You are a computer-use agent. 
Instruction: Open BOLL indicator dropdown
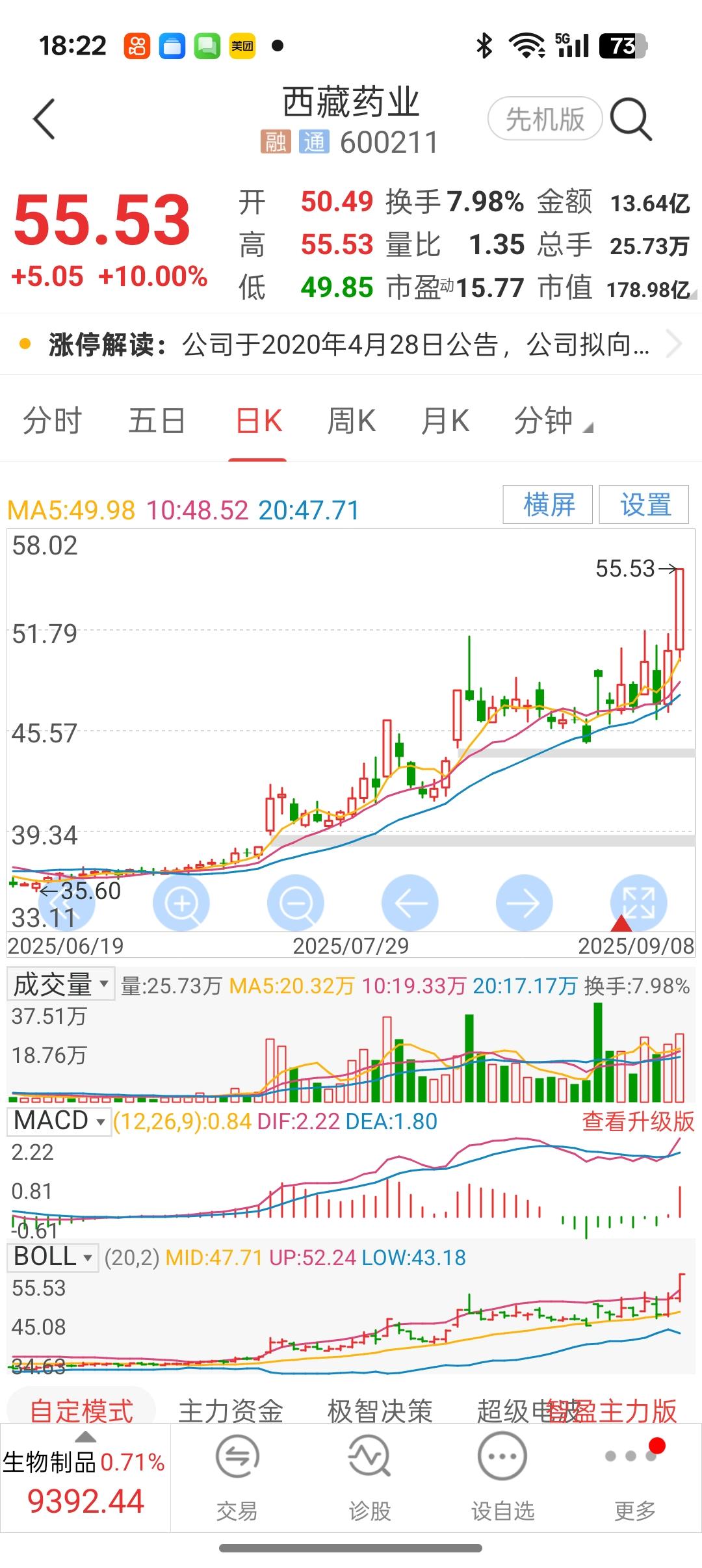coord(53,1257)
